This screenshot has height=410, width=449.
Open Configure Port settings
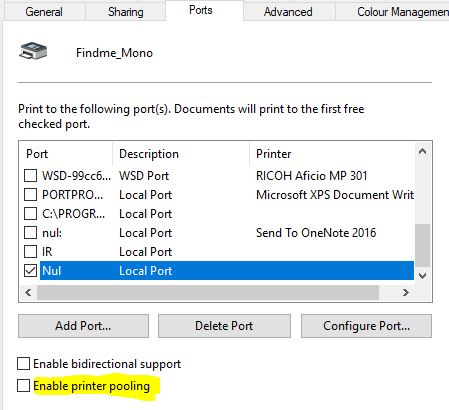[366, 326]
